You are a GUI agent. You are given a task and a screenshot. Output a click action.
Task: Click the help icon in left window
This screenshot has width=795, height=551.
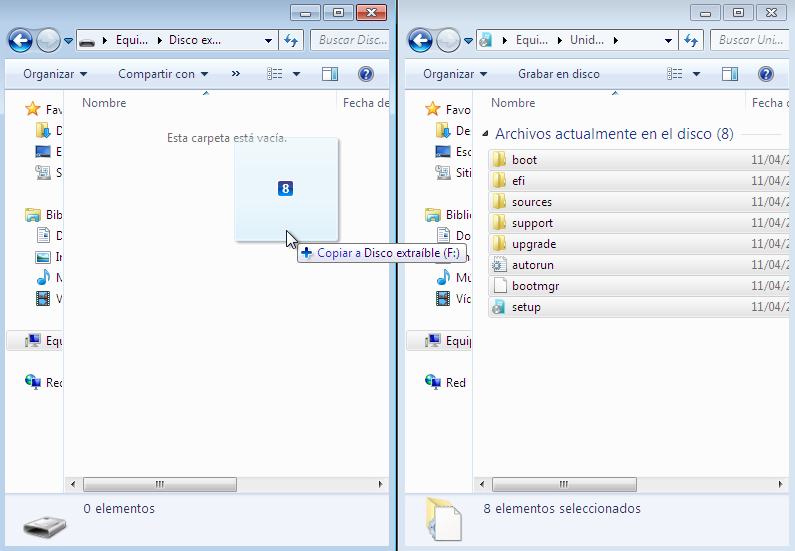point(366,74)
